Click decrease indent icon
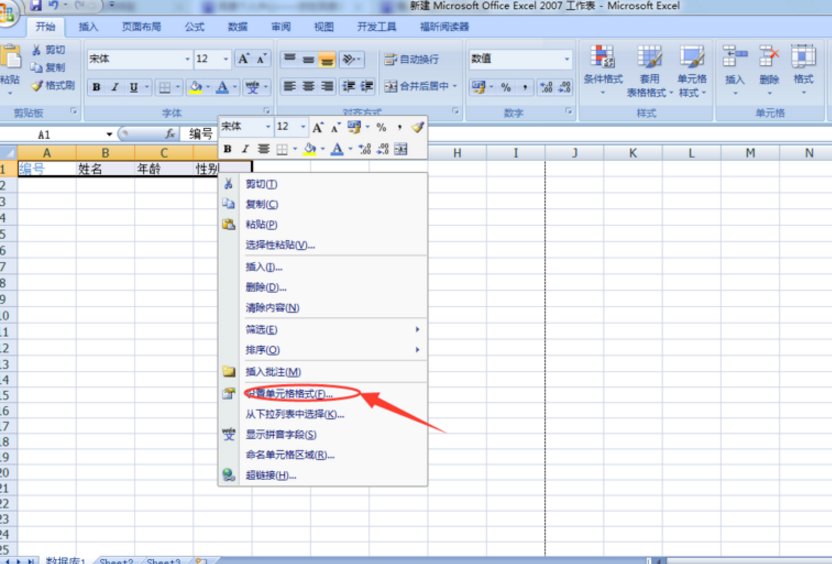This screenshot has width=832, height=564. 349,86
